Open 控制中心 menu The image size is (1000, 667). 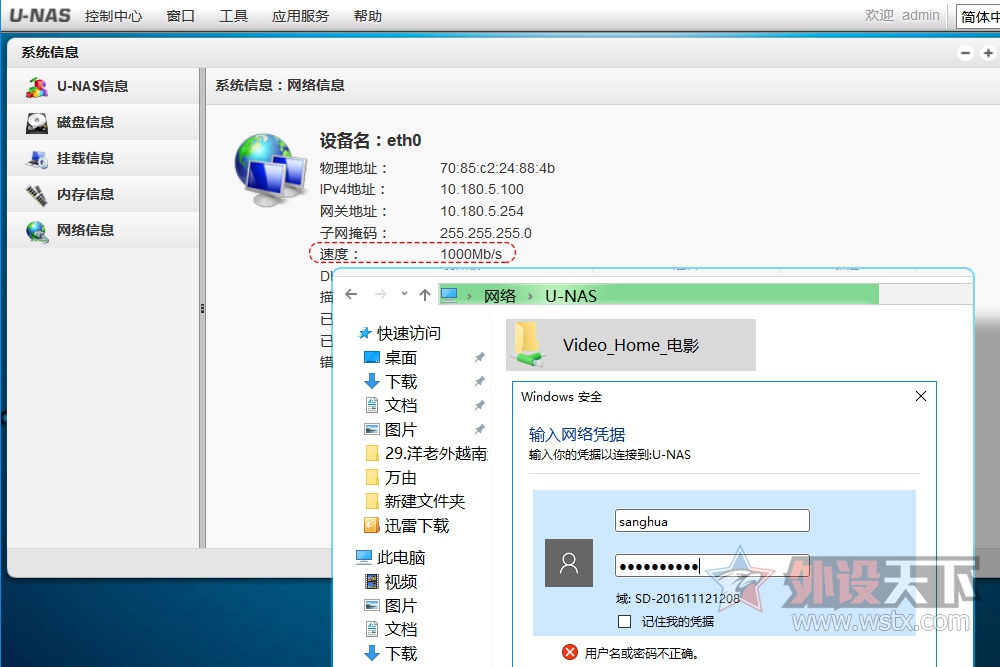(114, 16)
